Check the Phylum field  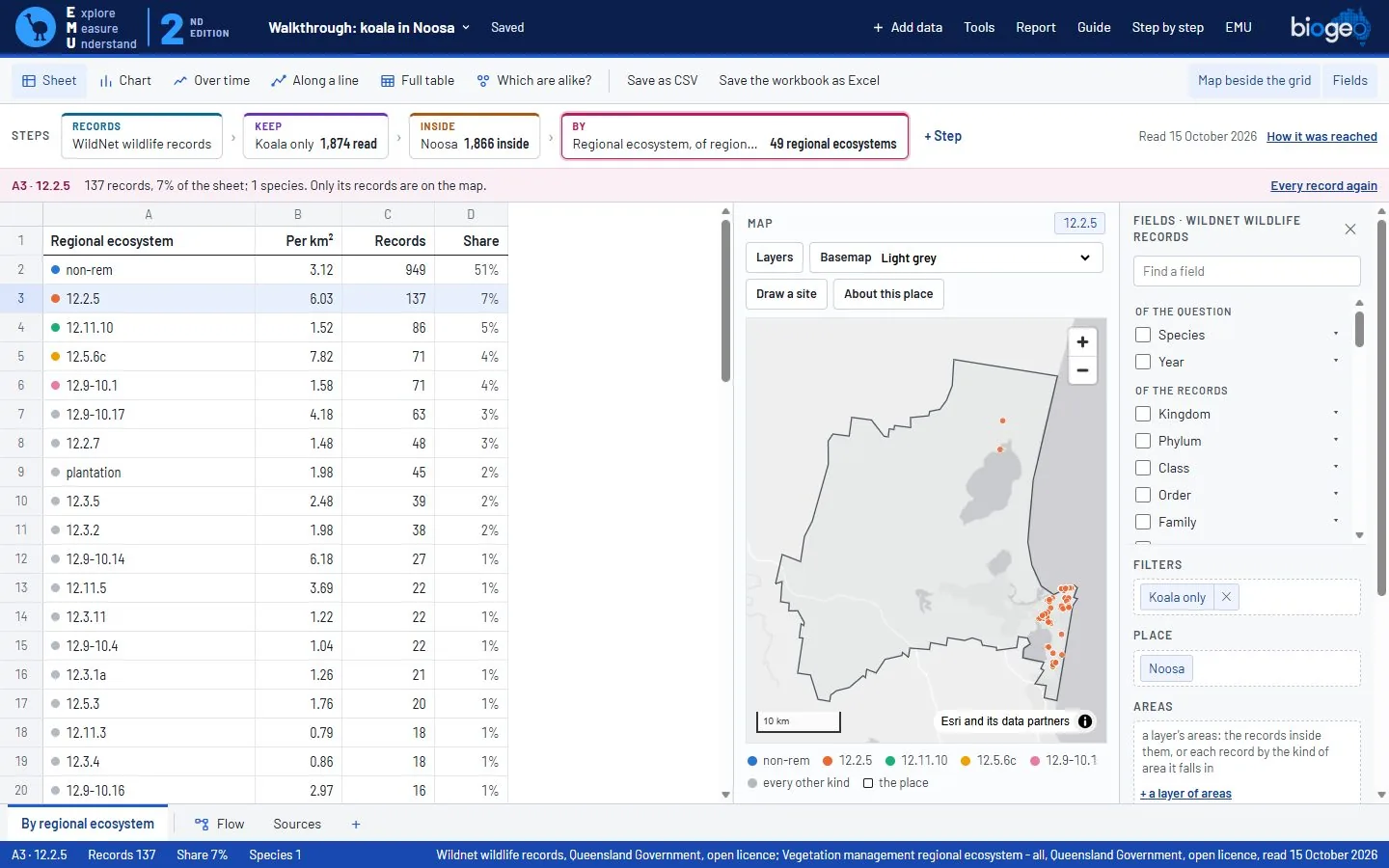pyautogui.click(x=1143, y=441)
